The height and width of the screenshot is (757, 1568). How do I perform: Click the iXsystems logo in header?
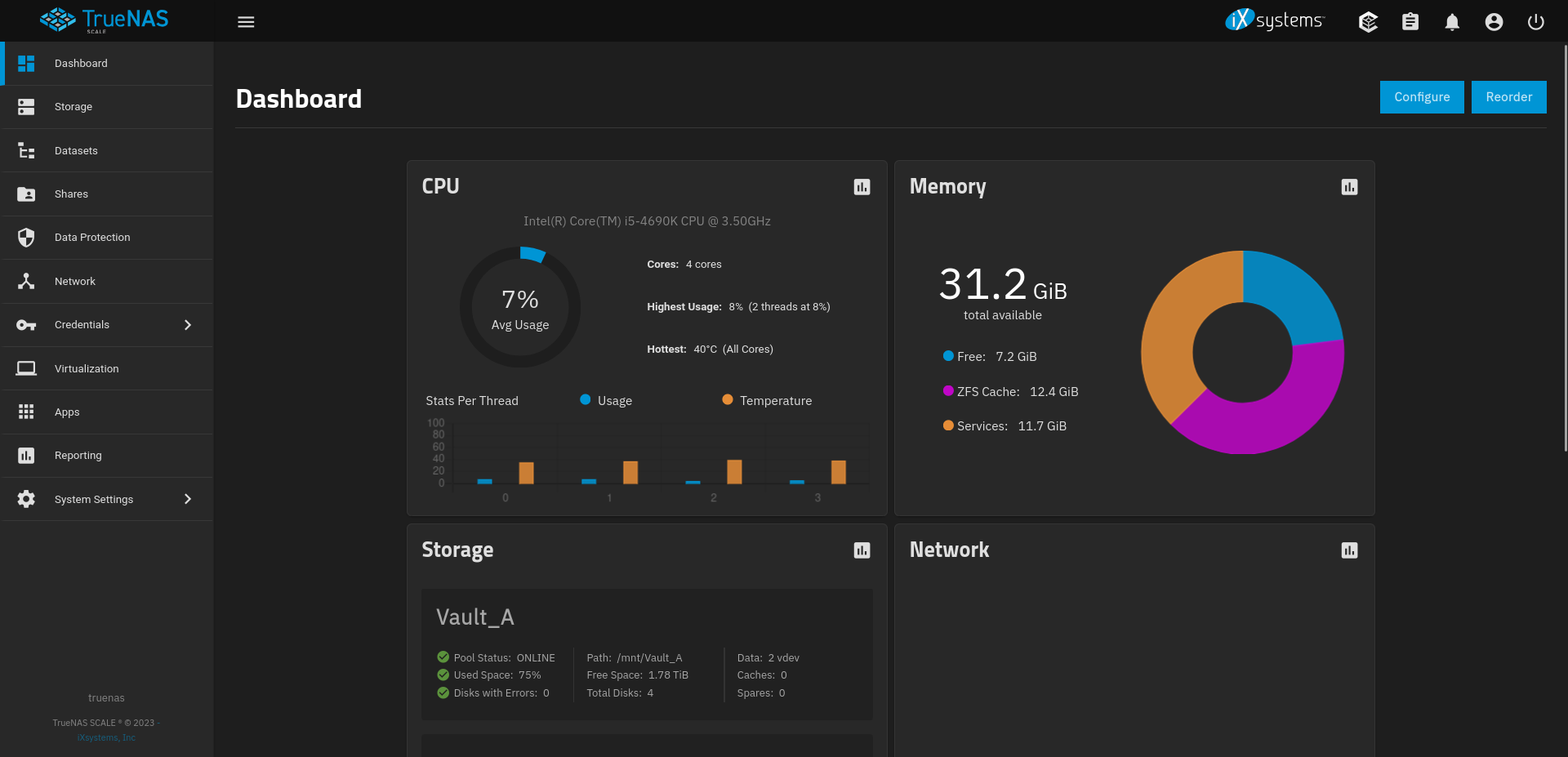(1275, 20)
